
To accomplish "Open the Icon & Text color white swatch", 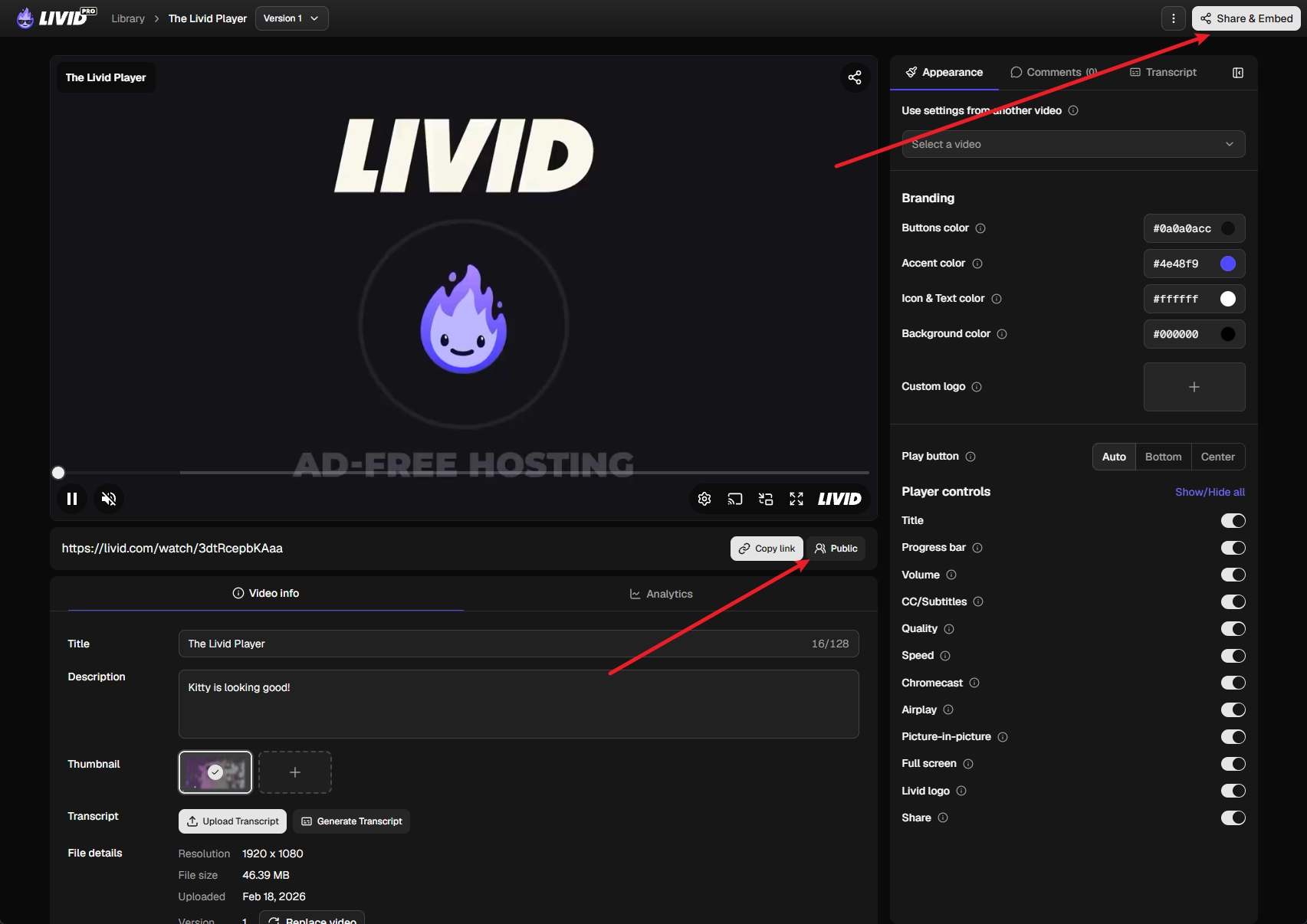I will pyautogui.click(x=1228, y=299).
